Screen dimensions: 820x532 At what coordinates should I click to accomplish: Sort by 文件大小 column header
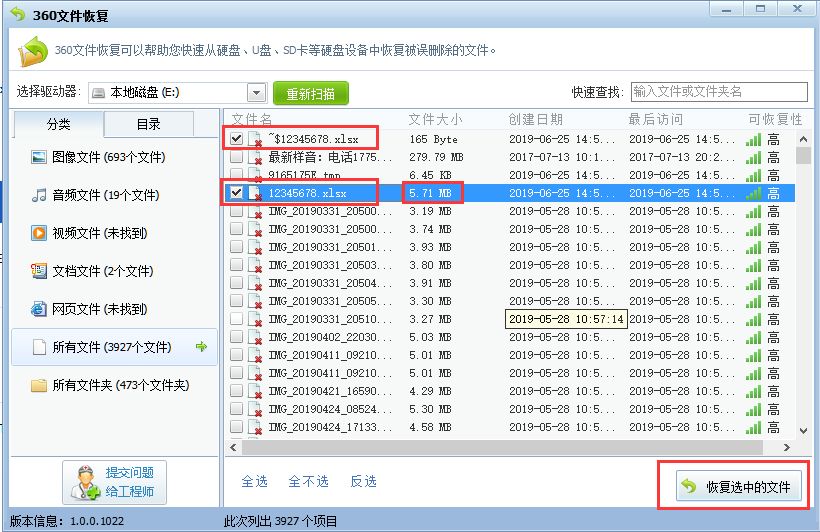point(435,120)
